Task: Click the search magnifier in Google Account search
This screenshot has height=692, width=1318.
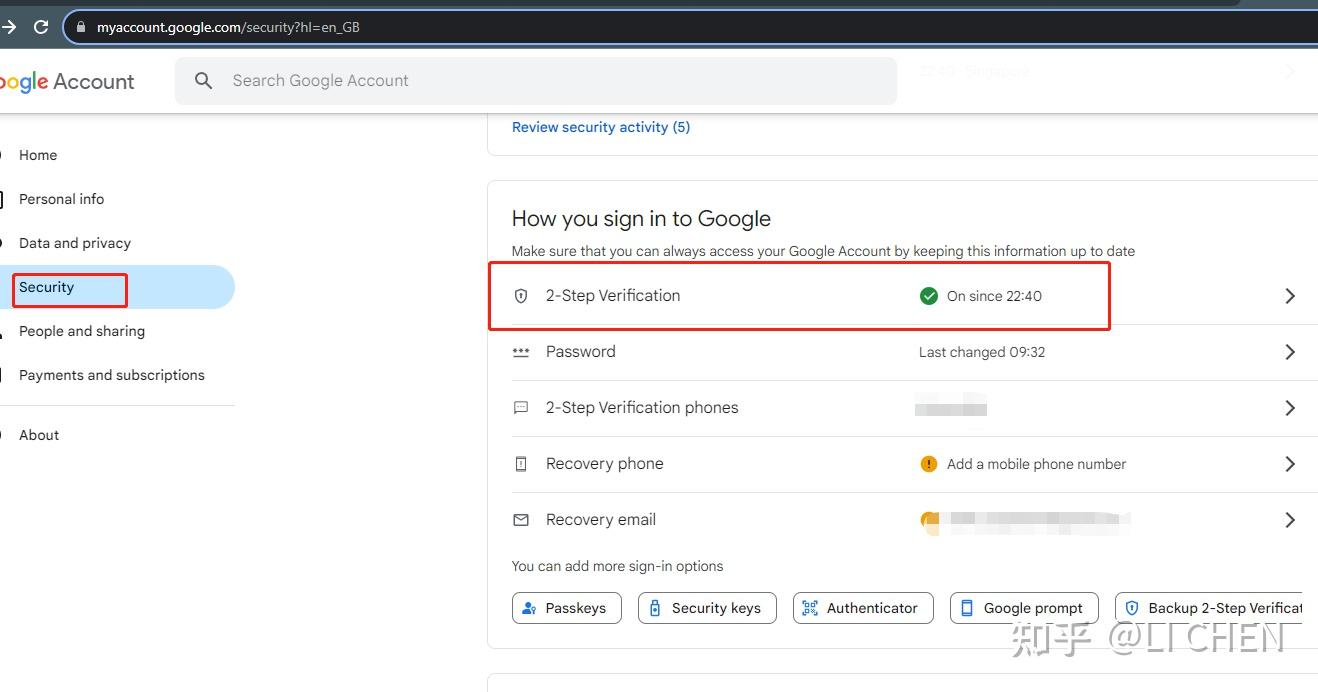Action: (x=203, y=80)
